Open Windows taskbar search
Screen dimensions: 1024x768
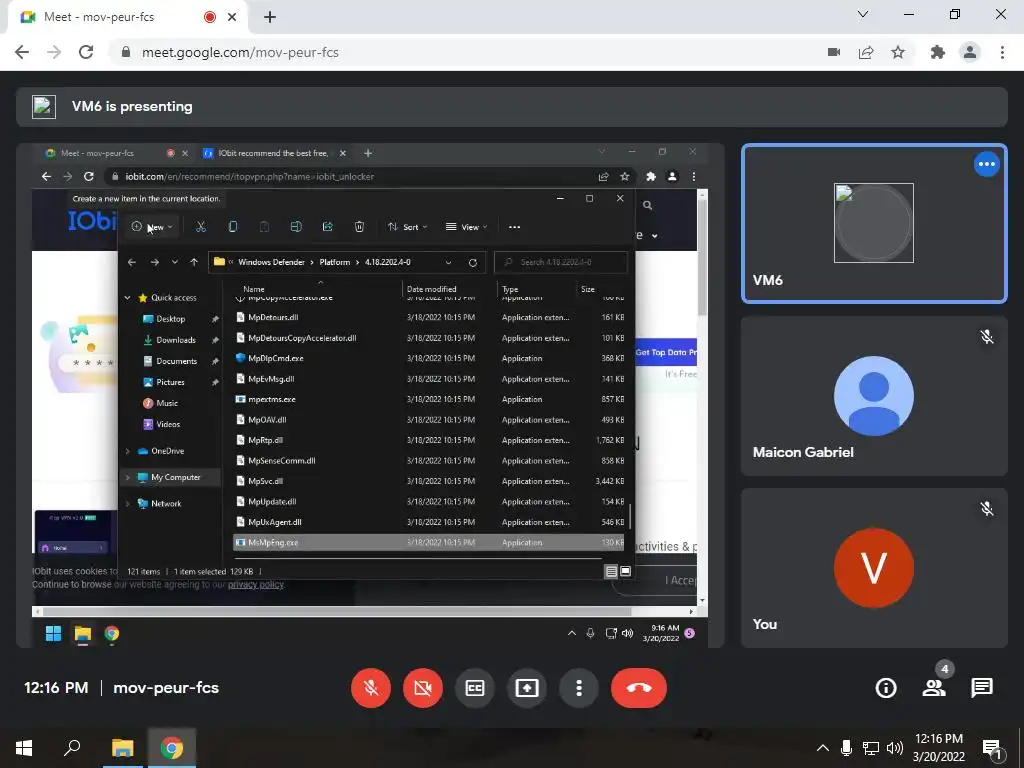click(72, 748)
